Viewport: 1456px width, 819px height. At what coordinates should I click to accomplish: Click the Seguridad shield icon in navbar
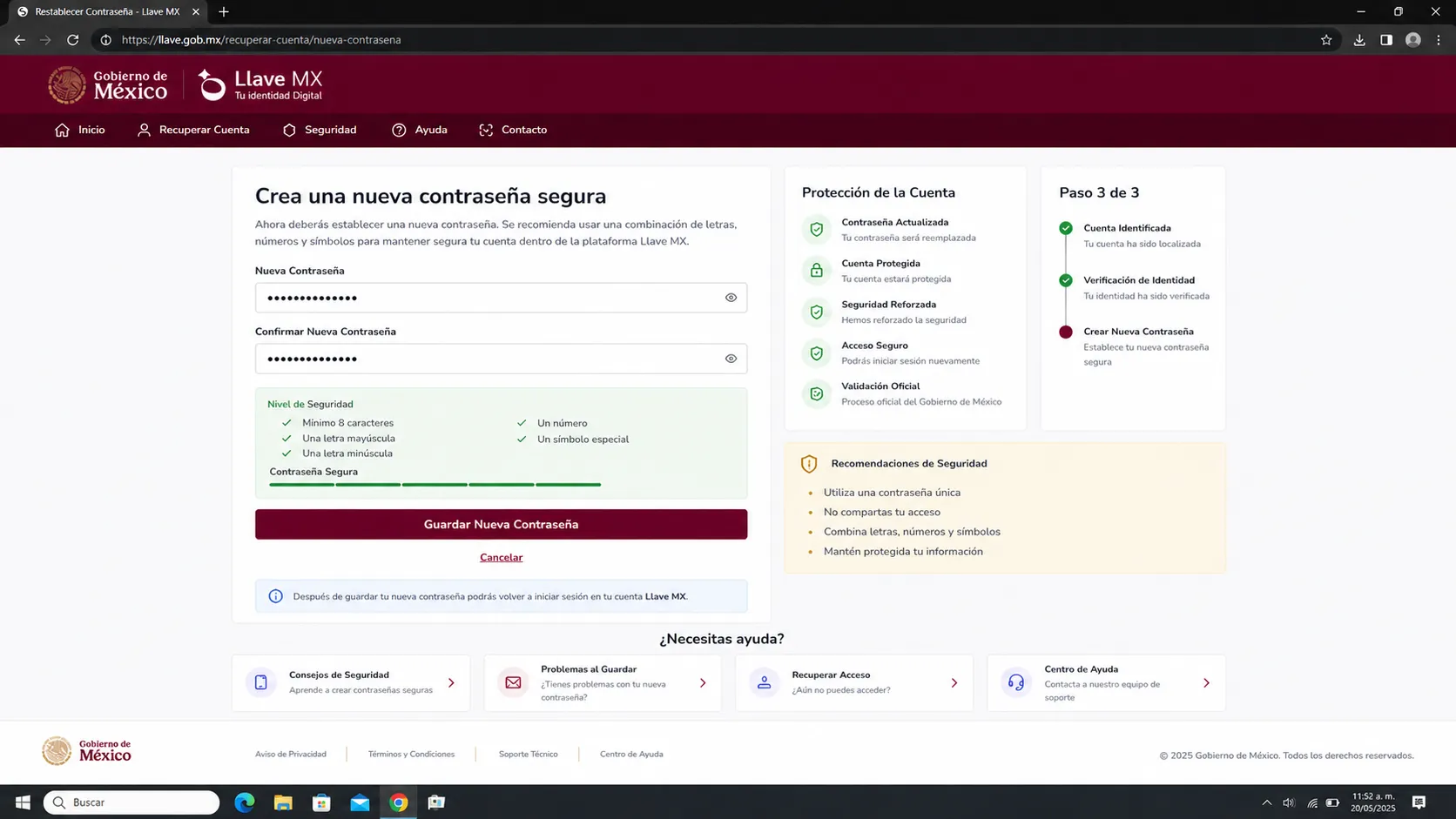289,130
